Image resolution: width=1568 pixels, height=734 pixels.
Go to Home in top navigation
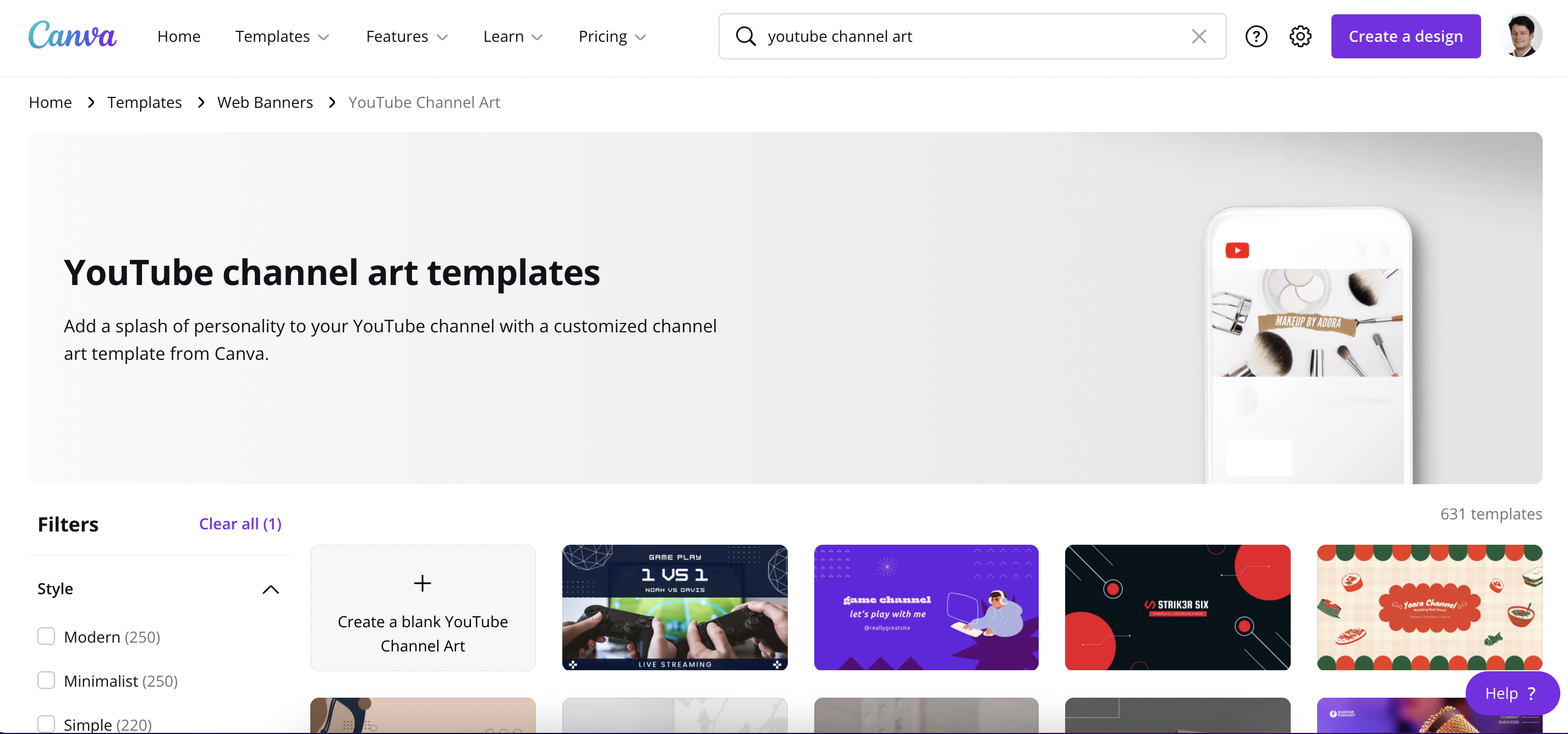178,36
